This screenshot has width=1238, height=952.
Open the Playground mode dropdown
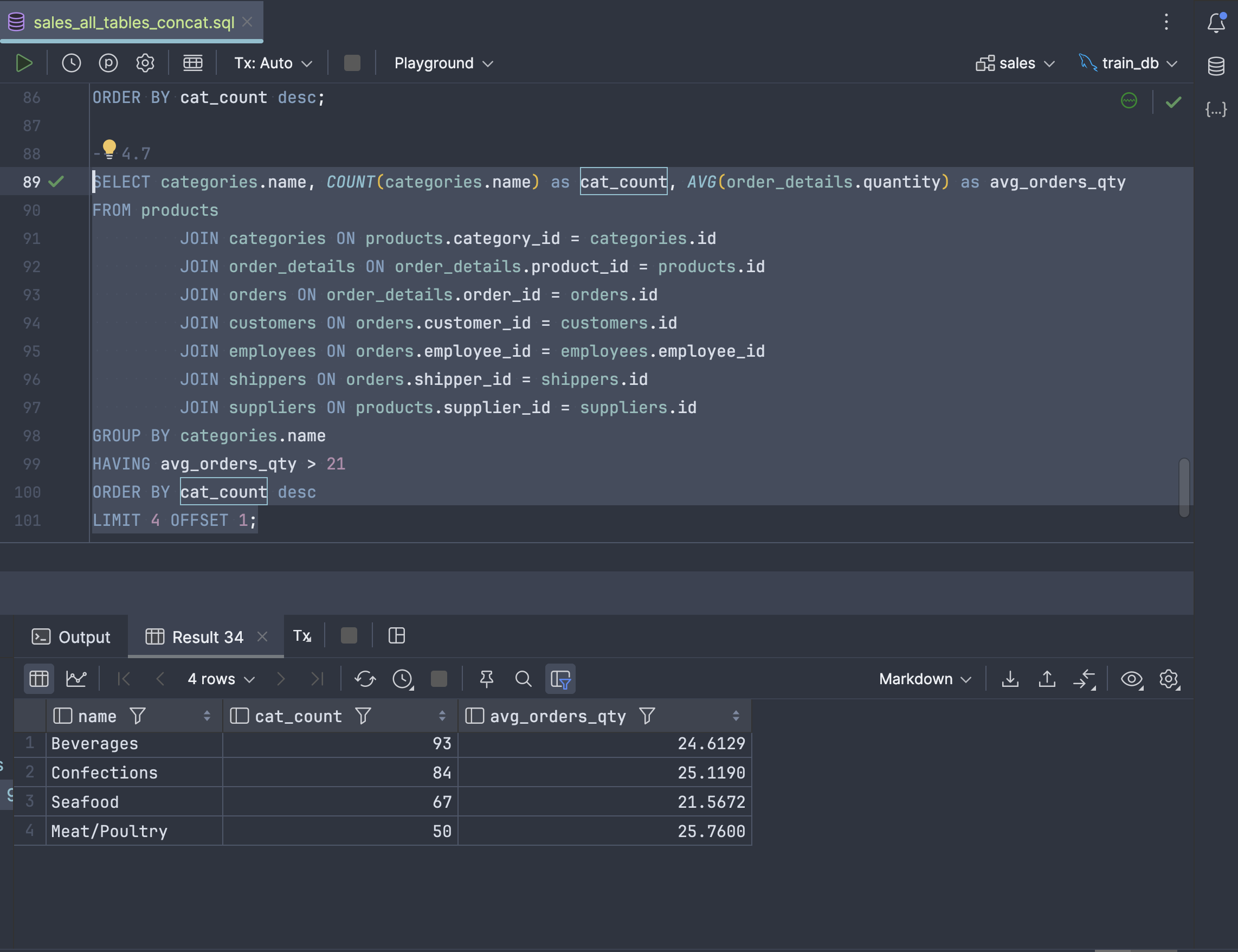click(x=443, y=63)
